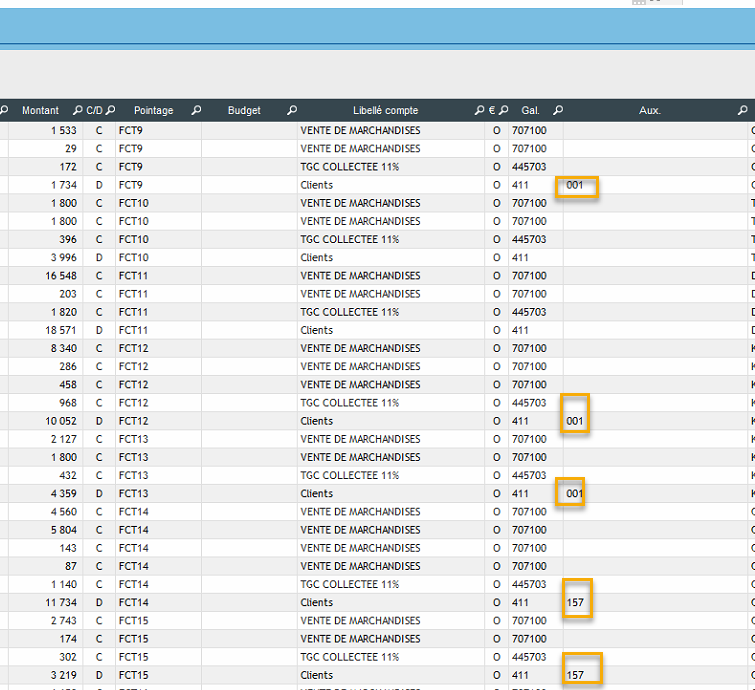
Task: Open the Aux. column search magnifier
Action: click(x=743, y=111)
